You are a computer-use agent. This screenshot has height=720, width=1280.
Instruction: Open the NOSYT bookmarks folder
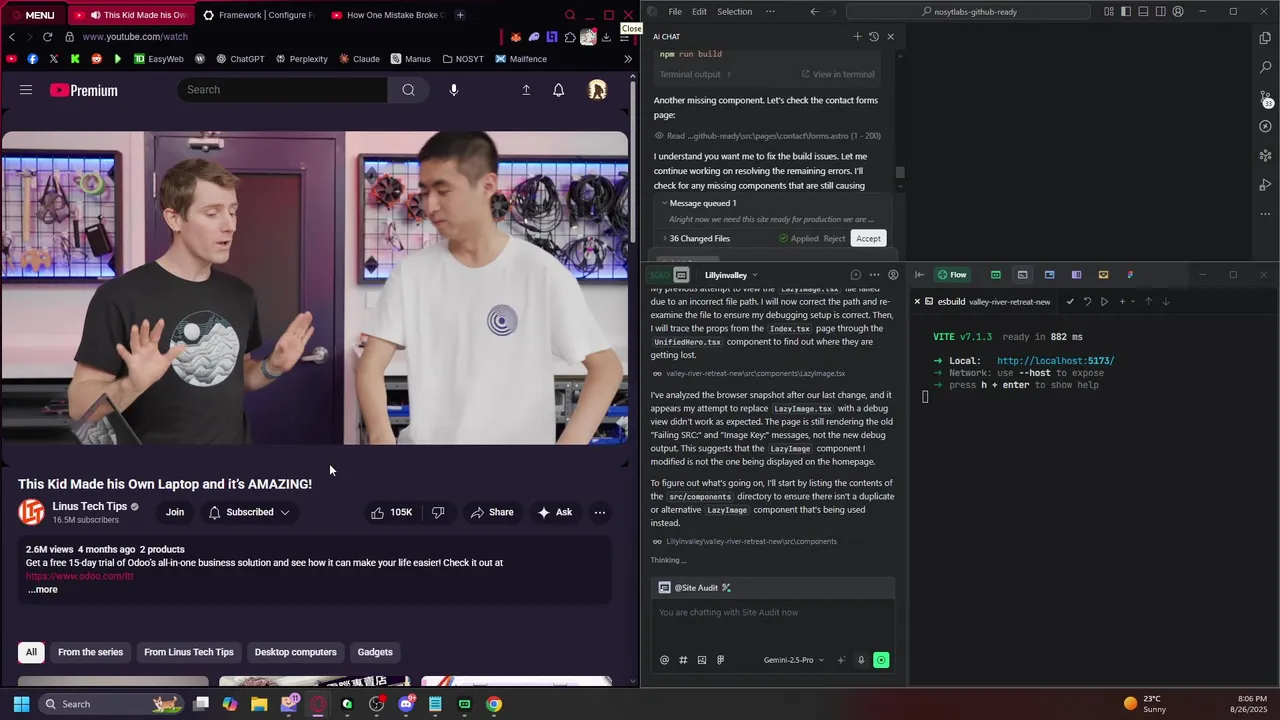pos(462,59)
